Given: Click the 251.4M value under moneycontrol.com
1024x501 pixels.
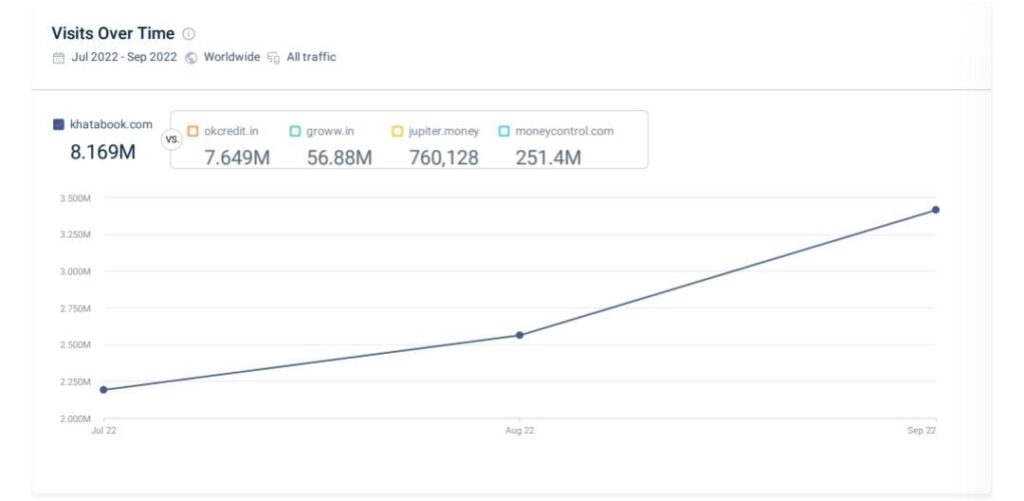Looking at the screenshot, I should click(548, 157).
